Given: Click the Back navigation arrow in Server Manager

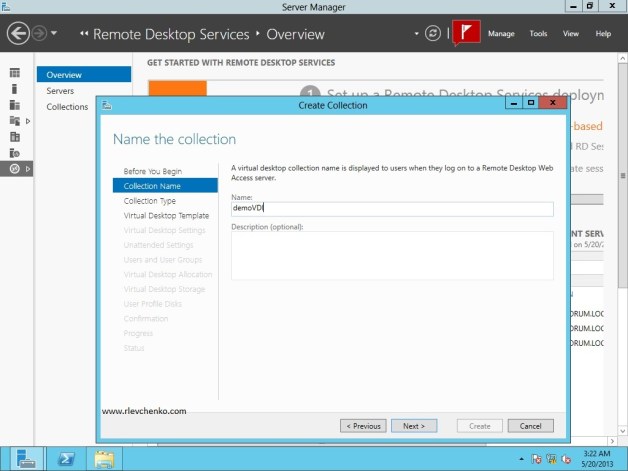Looking at the screenshot, I should (18, 33).
